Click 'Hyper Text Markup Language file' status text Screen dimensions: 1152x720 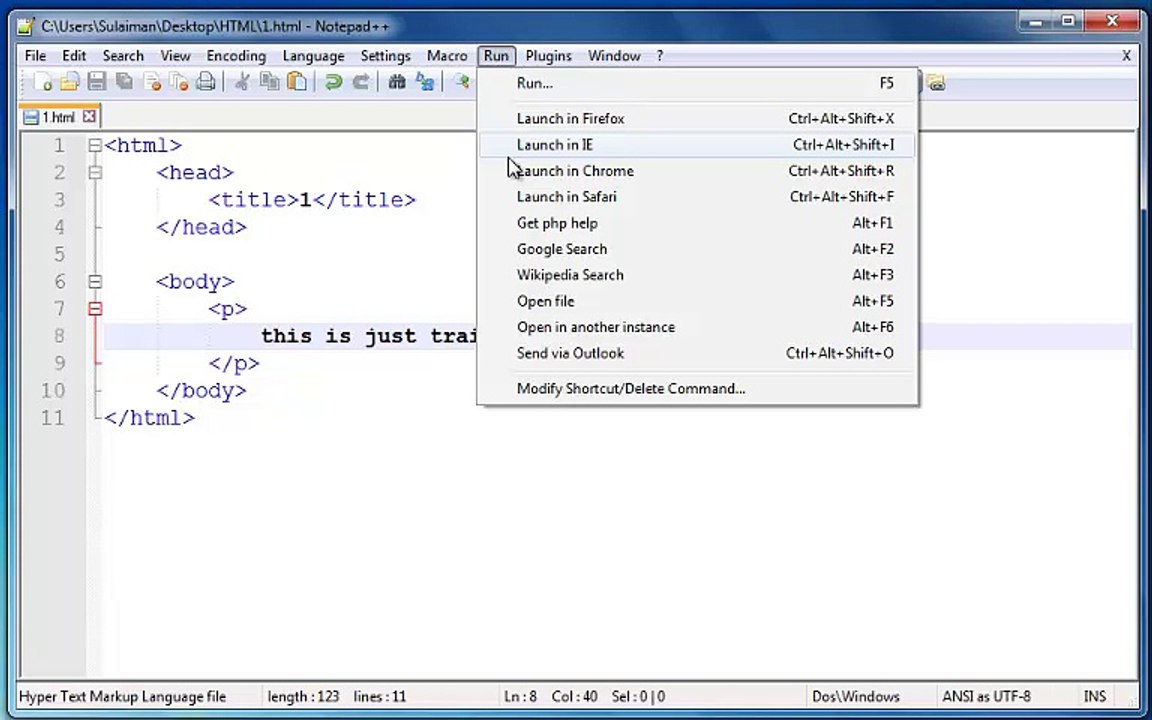pyautogui.click(x=123, y=696)
